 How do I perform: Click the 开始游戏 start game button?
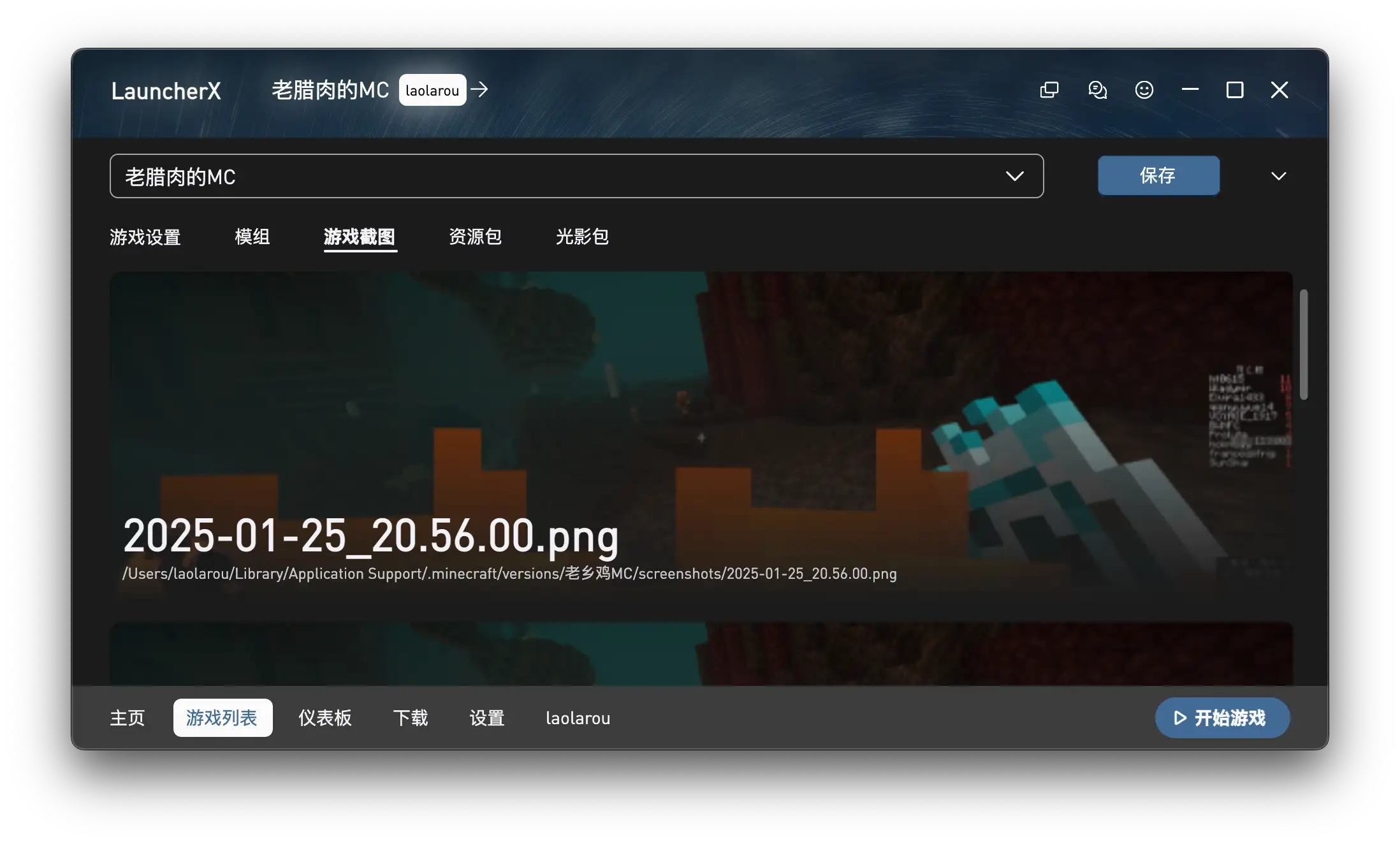coord(1222,718)
